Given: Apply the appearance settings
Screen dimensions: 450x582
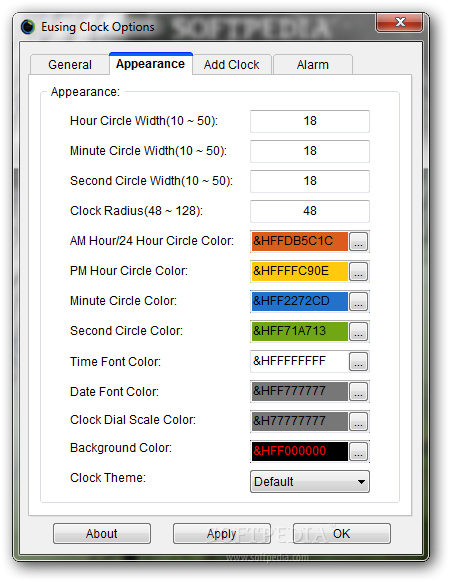Looking at the screenshot, I should 222,534.
